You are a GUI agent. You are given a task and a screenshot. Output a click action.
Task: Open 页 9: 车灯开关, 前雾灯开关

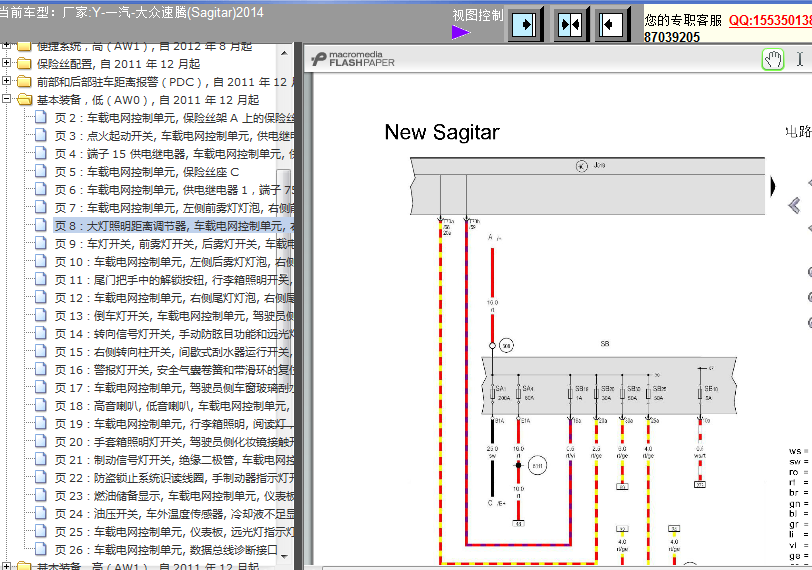174,244
